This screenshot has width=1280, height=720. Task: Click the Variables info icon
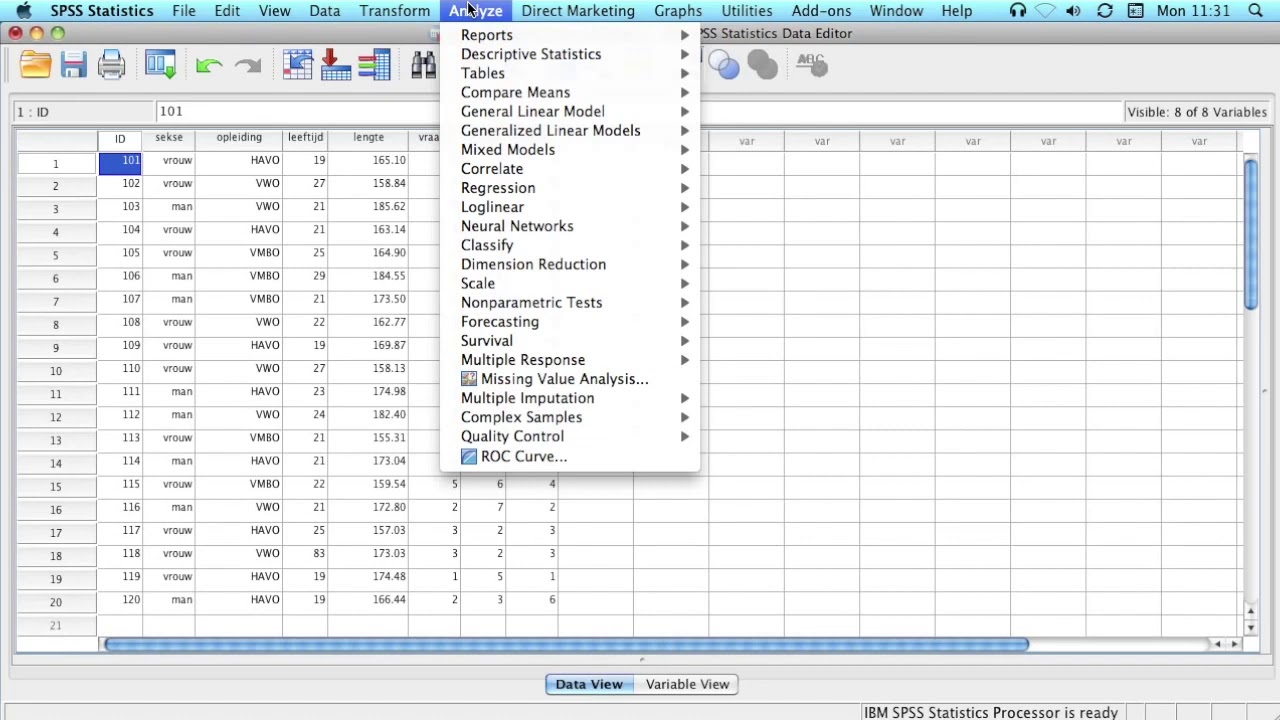pos(374,66)
